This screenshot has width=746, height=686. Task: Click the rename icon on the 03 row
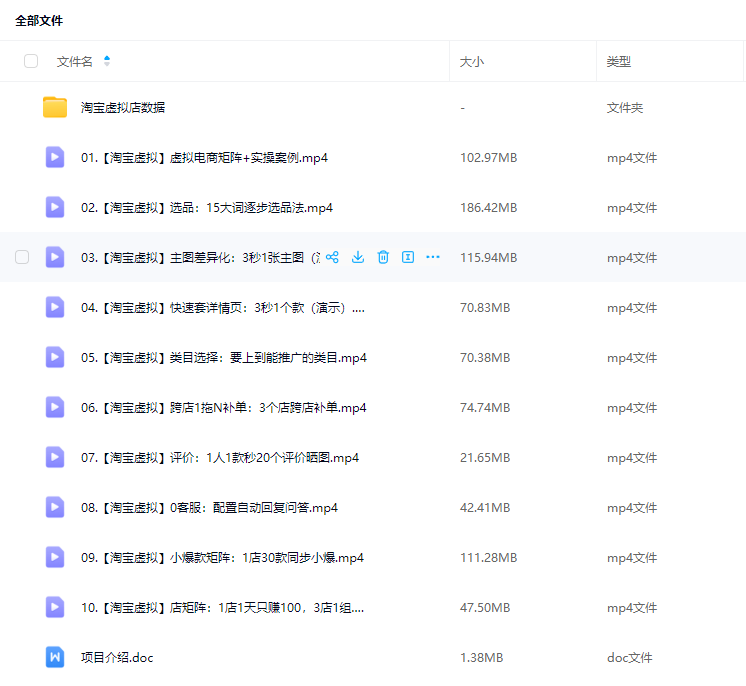click(408, 257)
